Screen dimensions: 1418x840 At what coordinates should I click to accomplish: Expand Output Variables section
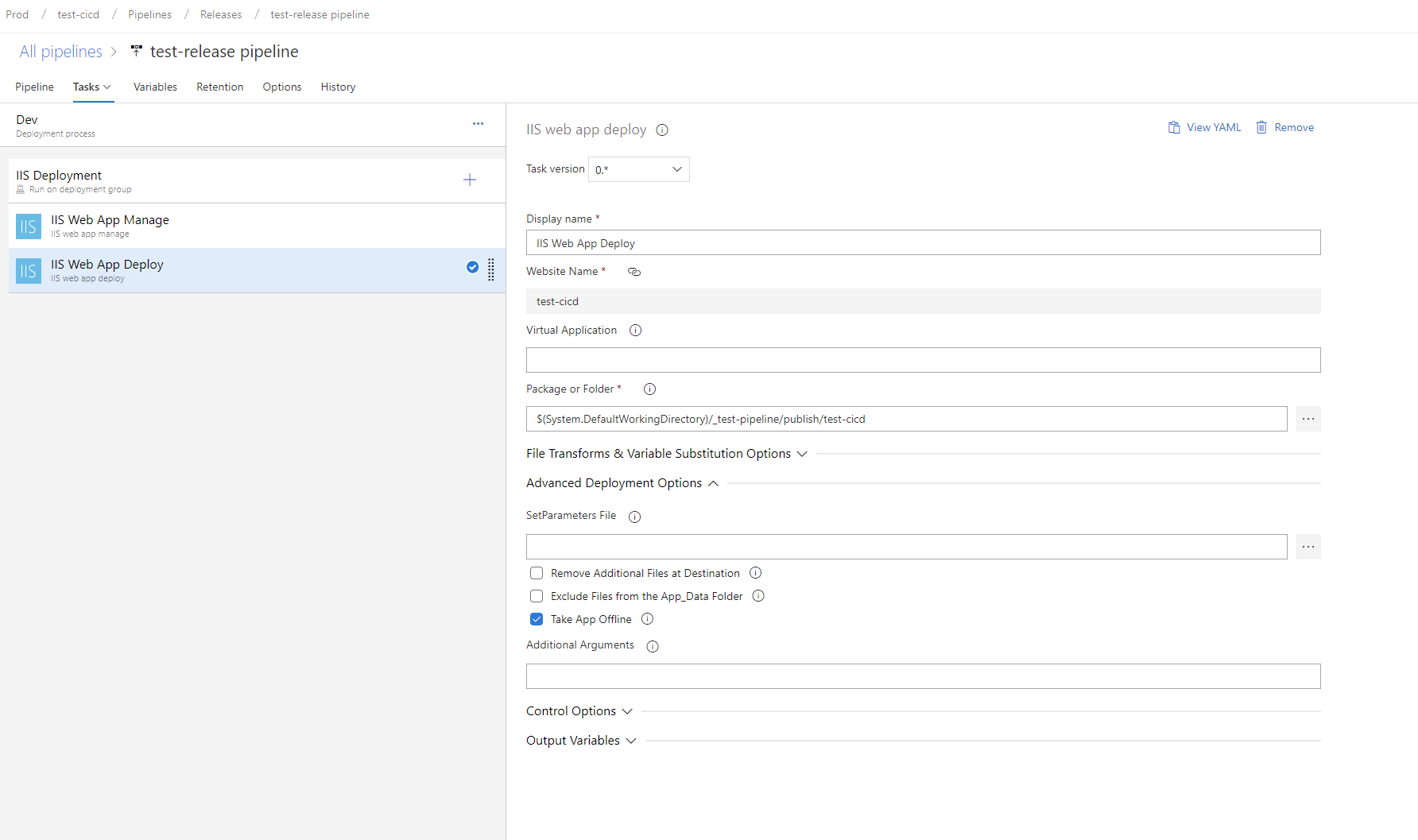point(581,741)
